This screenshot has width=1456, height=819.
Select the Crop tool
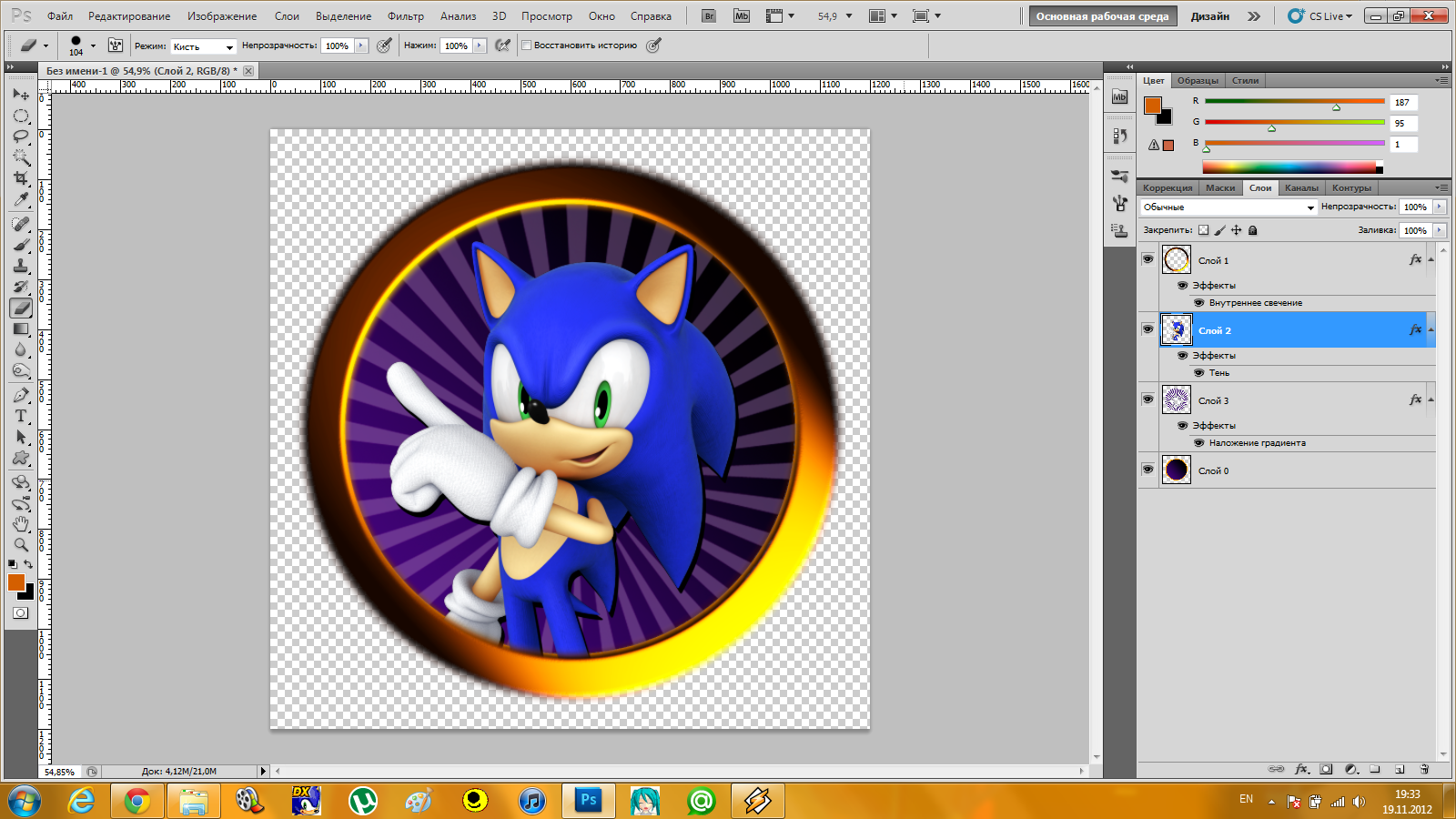(21, 178)
